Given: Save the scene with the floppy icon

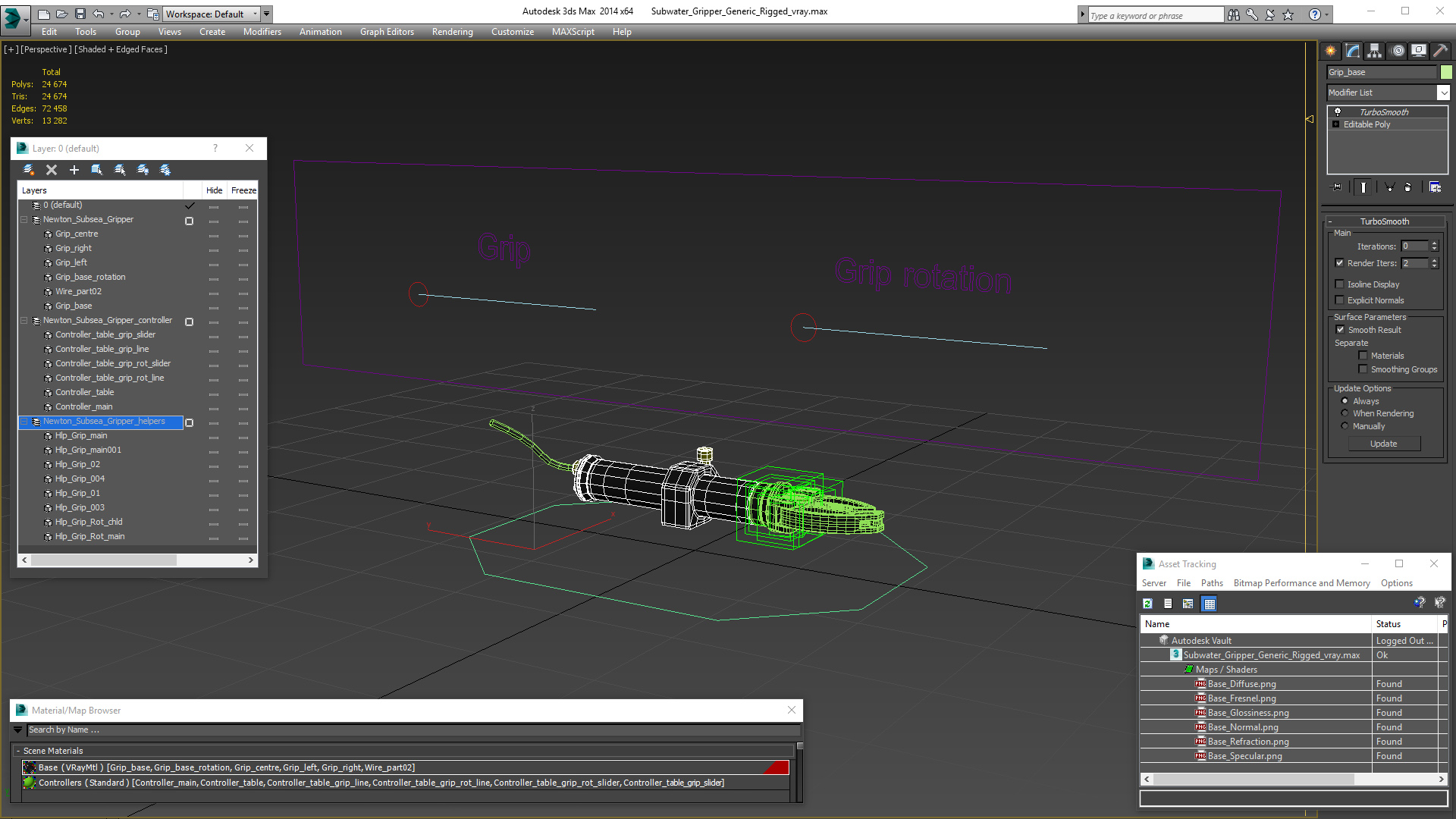Looking at the screenshot, I should click(x=80, y=14).
